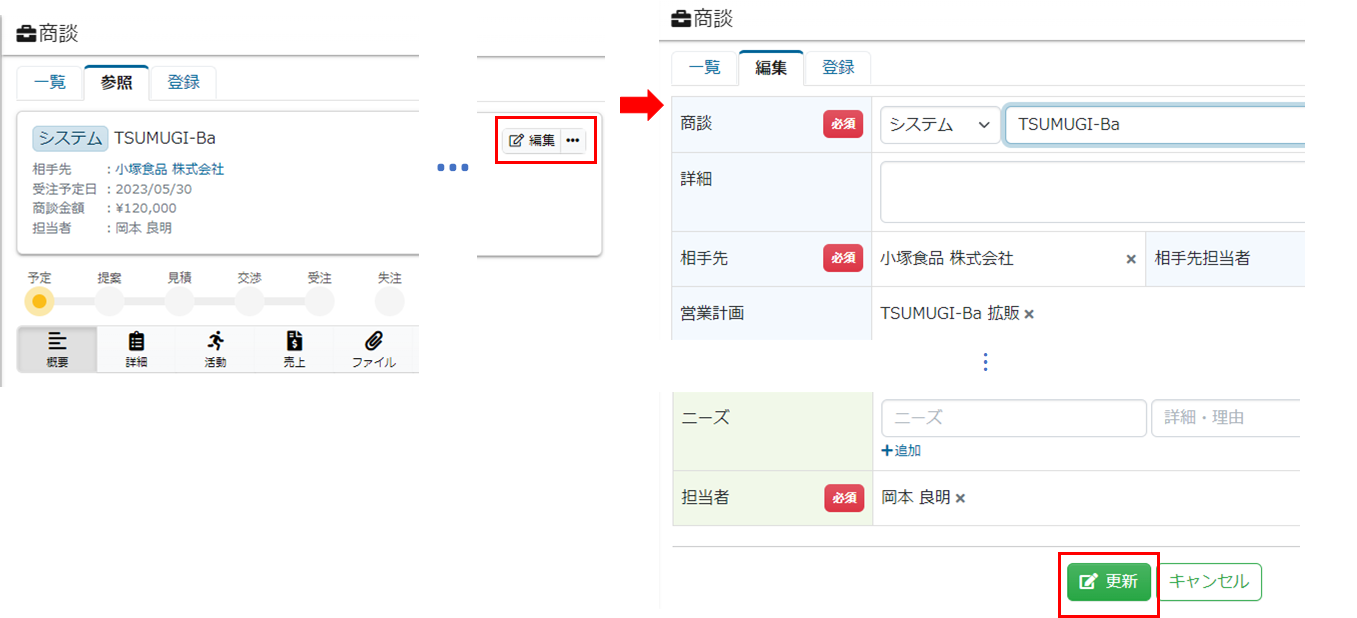Open the 登録 tab in edit panel

[838, 68]
